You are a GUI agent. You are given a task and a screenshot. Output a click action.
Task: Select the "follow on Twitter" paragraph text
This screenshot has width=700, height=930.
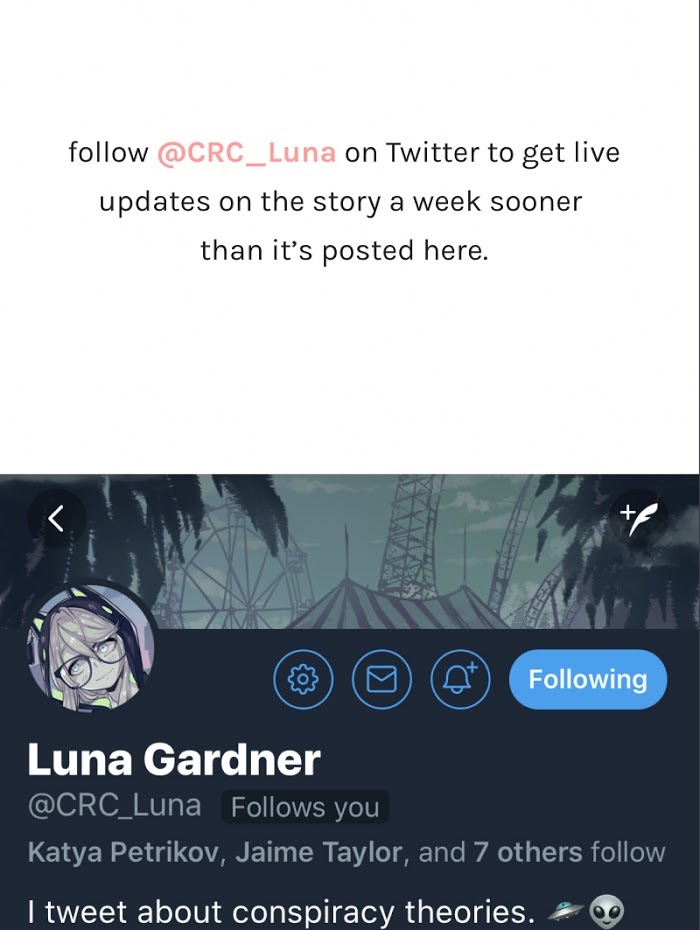tap(344, 202)
